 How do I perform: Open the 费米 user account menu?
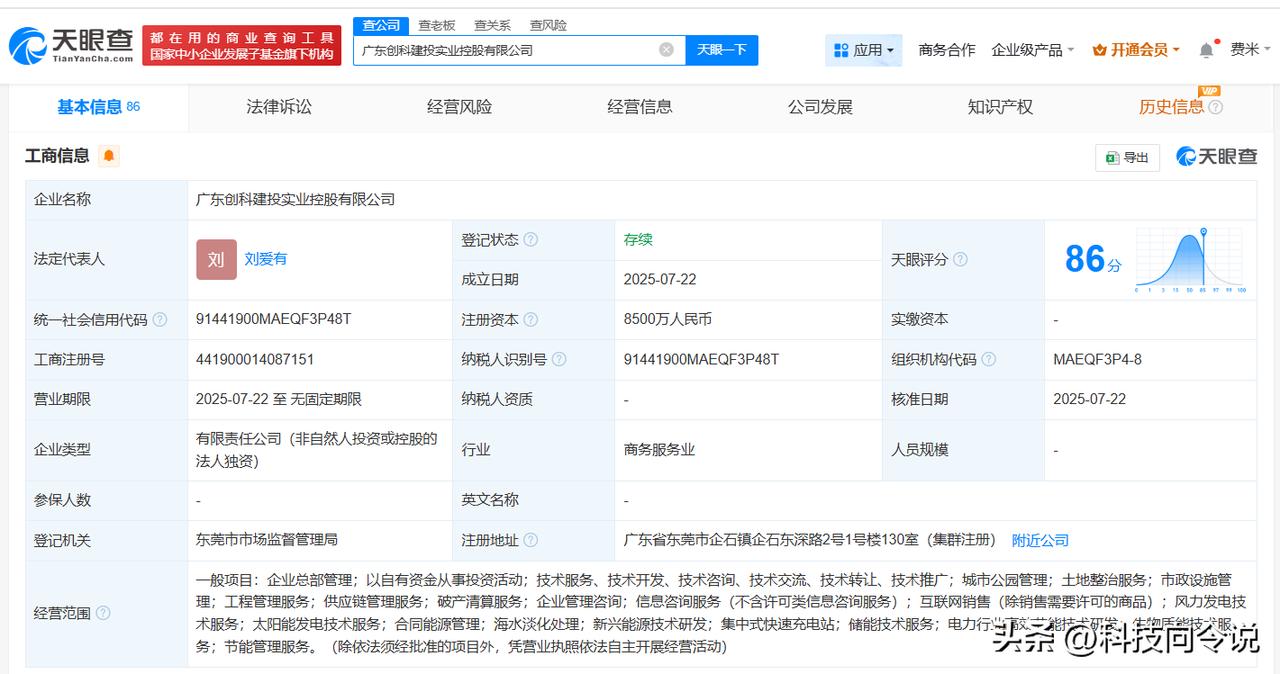point(1251,50)
